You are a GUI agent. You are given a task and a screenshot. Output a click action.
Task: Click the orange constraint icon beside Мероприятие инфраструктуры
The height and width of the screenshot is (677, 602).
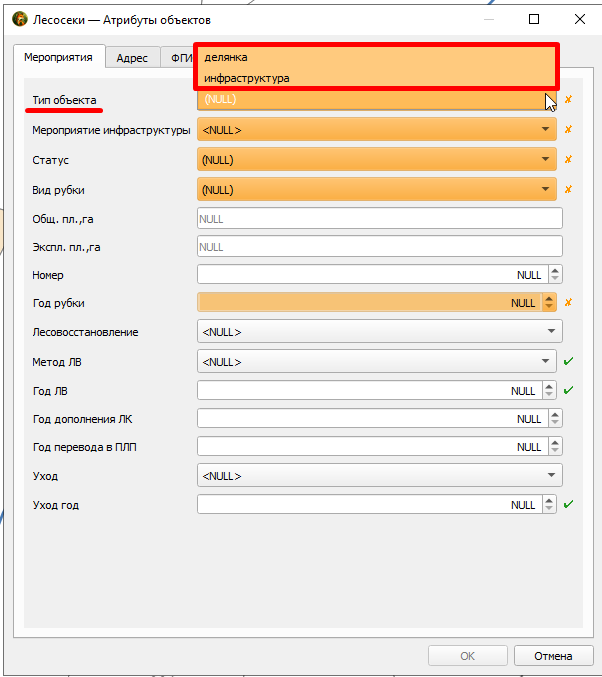pos(568,129)
